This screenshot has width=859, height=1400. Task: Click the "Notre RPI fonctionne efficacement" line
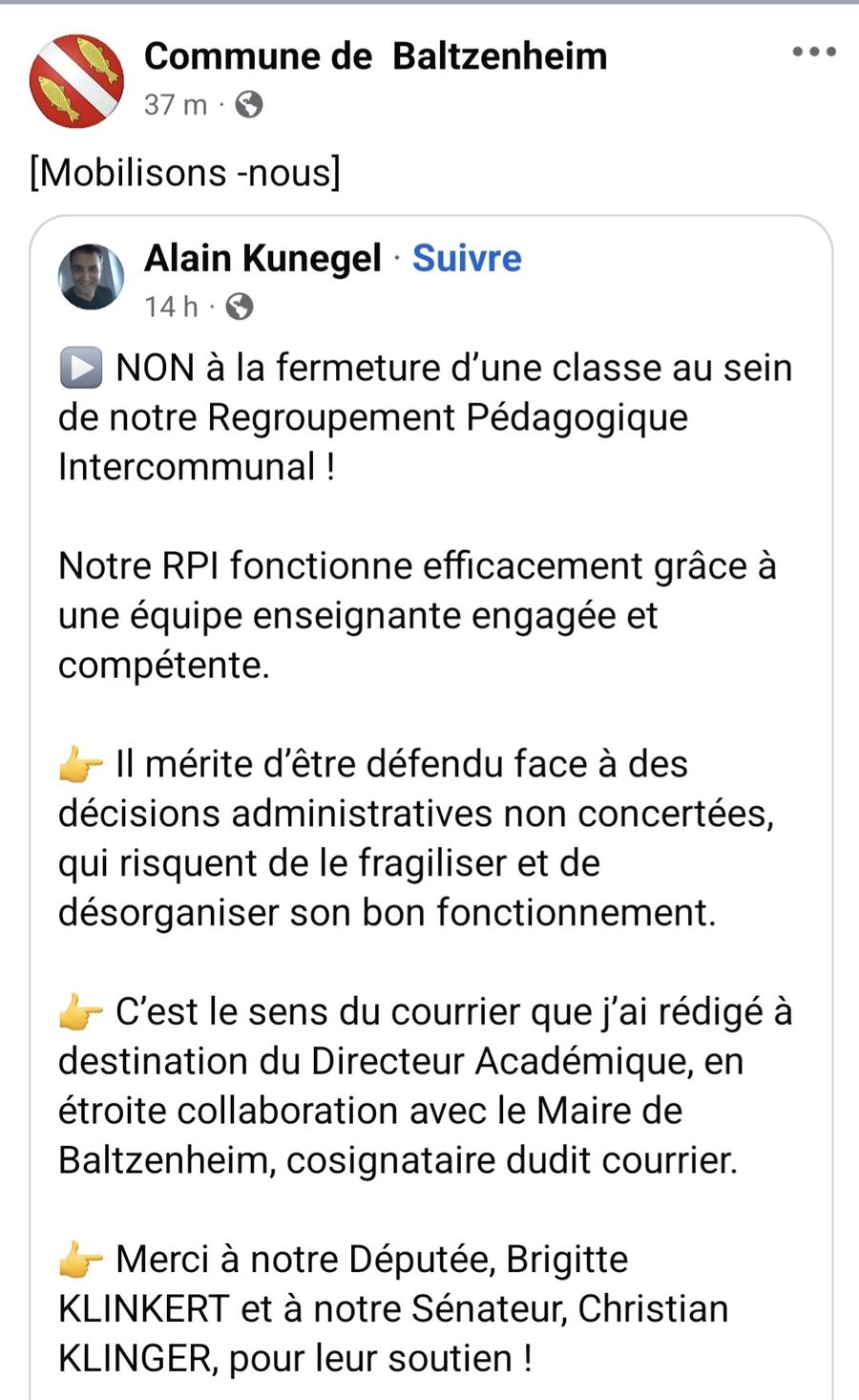pos(416,566)
